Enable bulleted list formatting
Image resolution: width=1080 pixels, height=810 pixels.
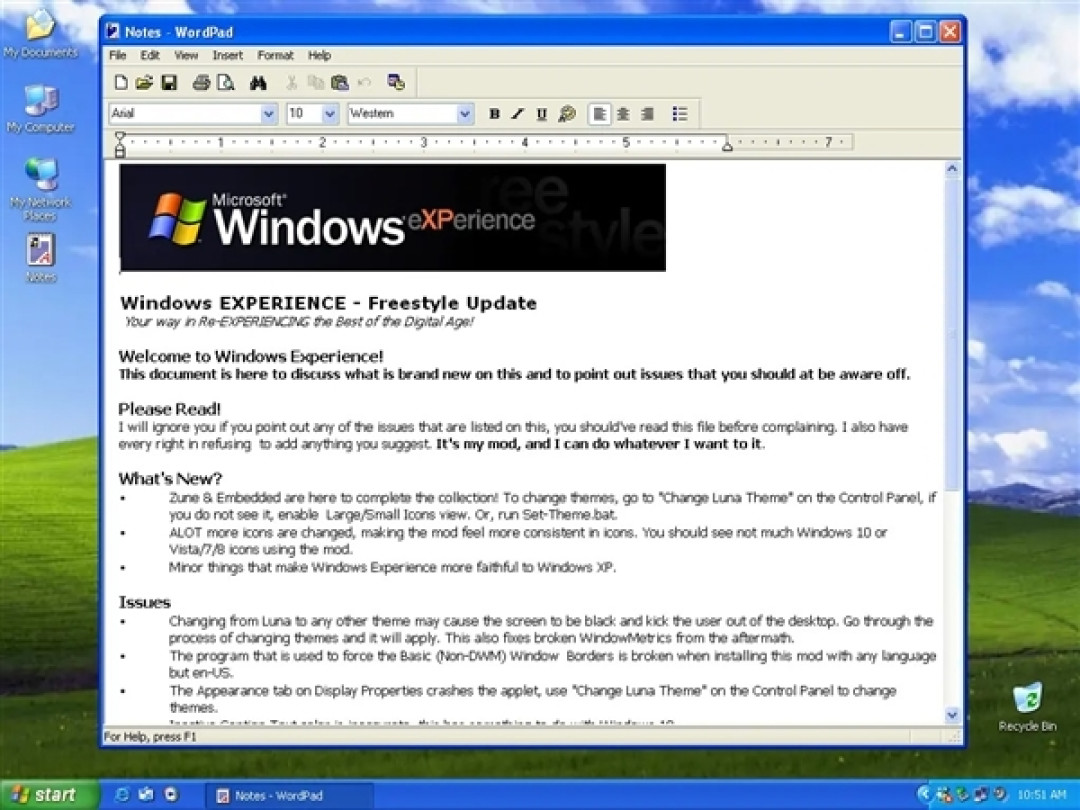[x=679, y=113]
